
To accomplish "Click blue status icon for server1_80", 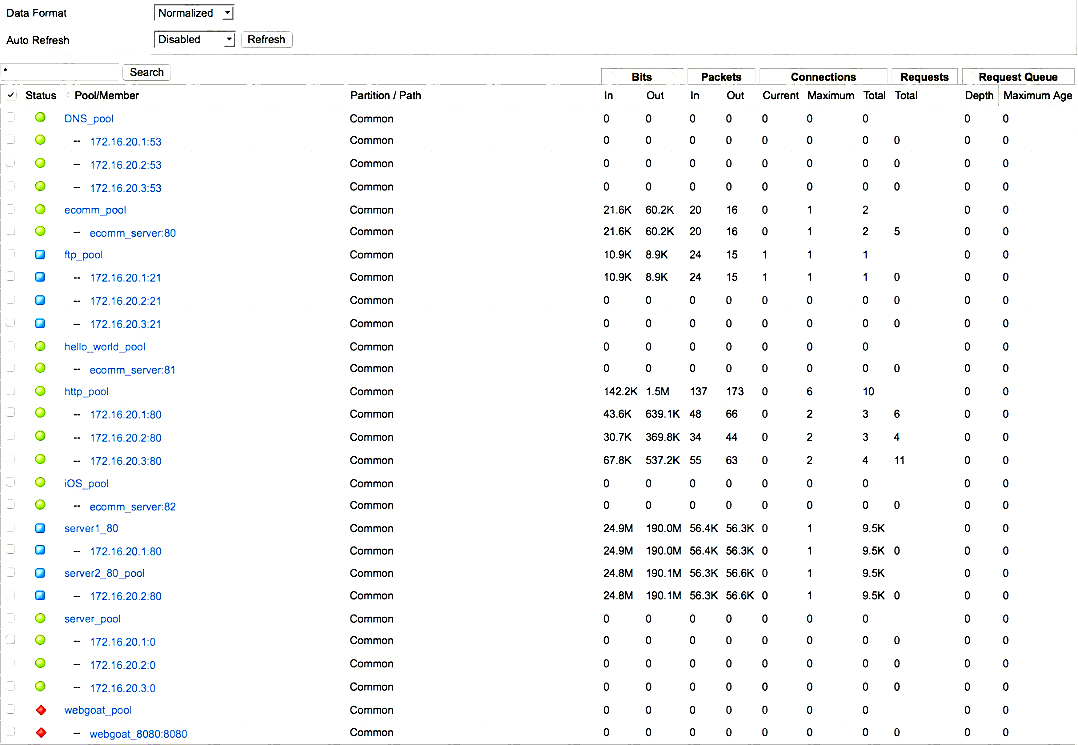I will point(40,528).
